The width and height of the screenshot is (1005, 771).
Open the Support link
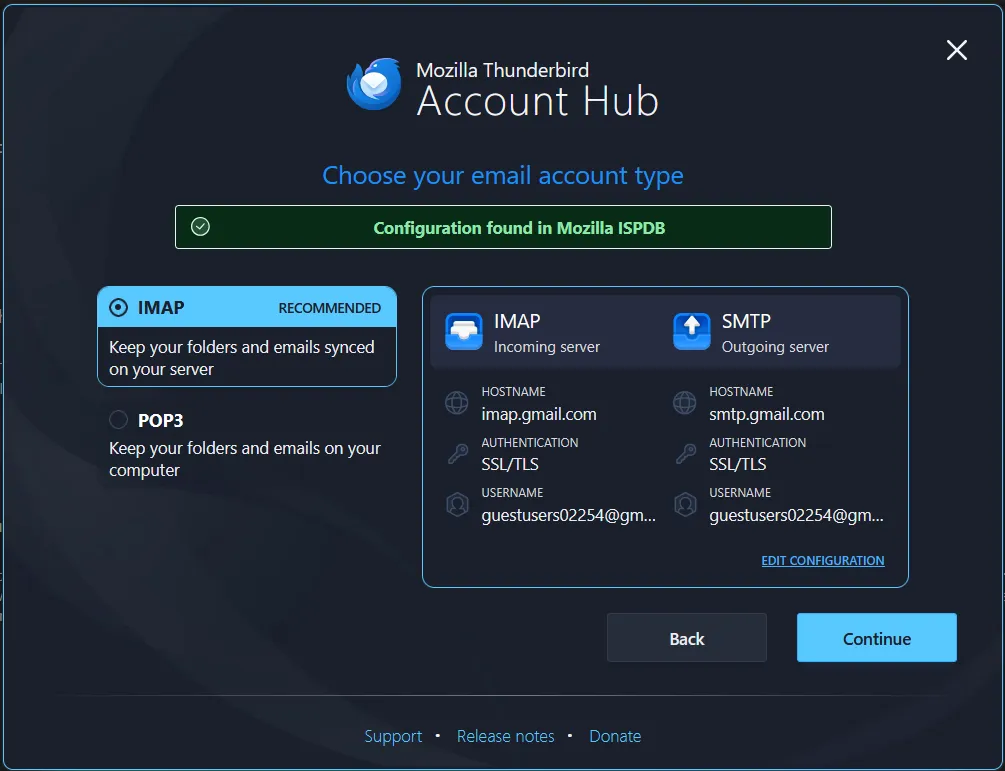click(393, 736)
